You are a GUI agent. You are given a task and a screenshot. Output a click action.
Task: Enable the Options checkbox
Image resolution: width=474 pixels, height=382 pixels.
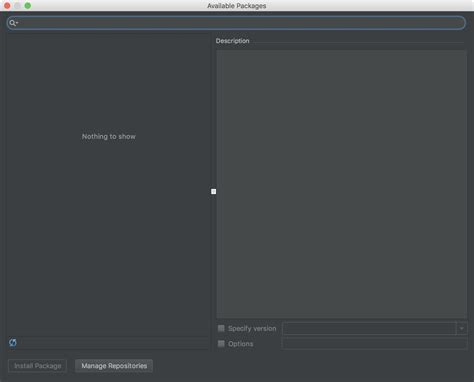pyautogui.click(x=221, y=344)
